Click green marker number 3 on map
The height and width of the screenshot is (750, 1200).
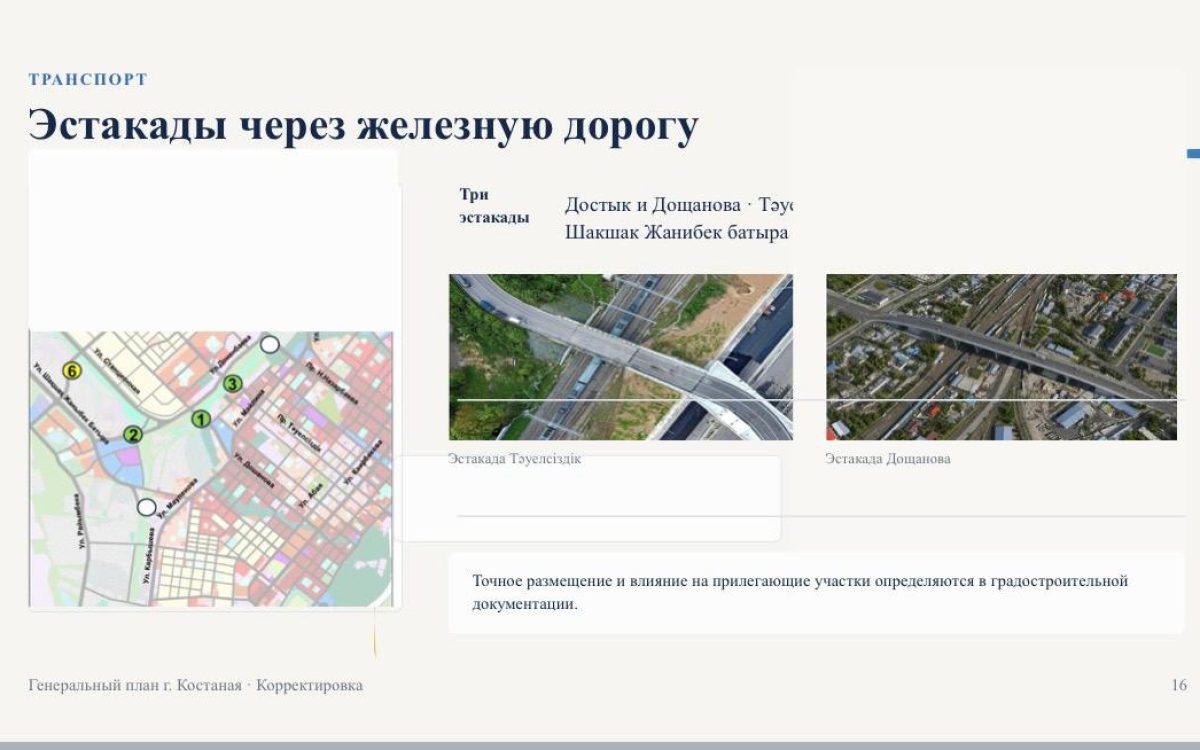232,384
